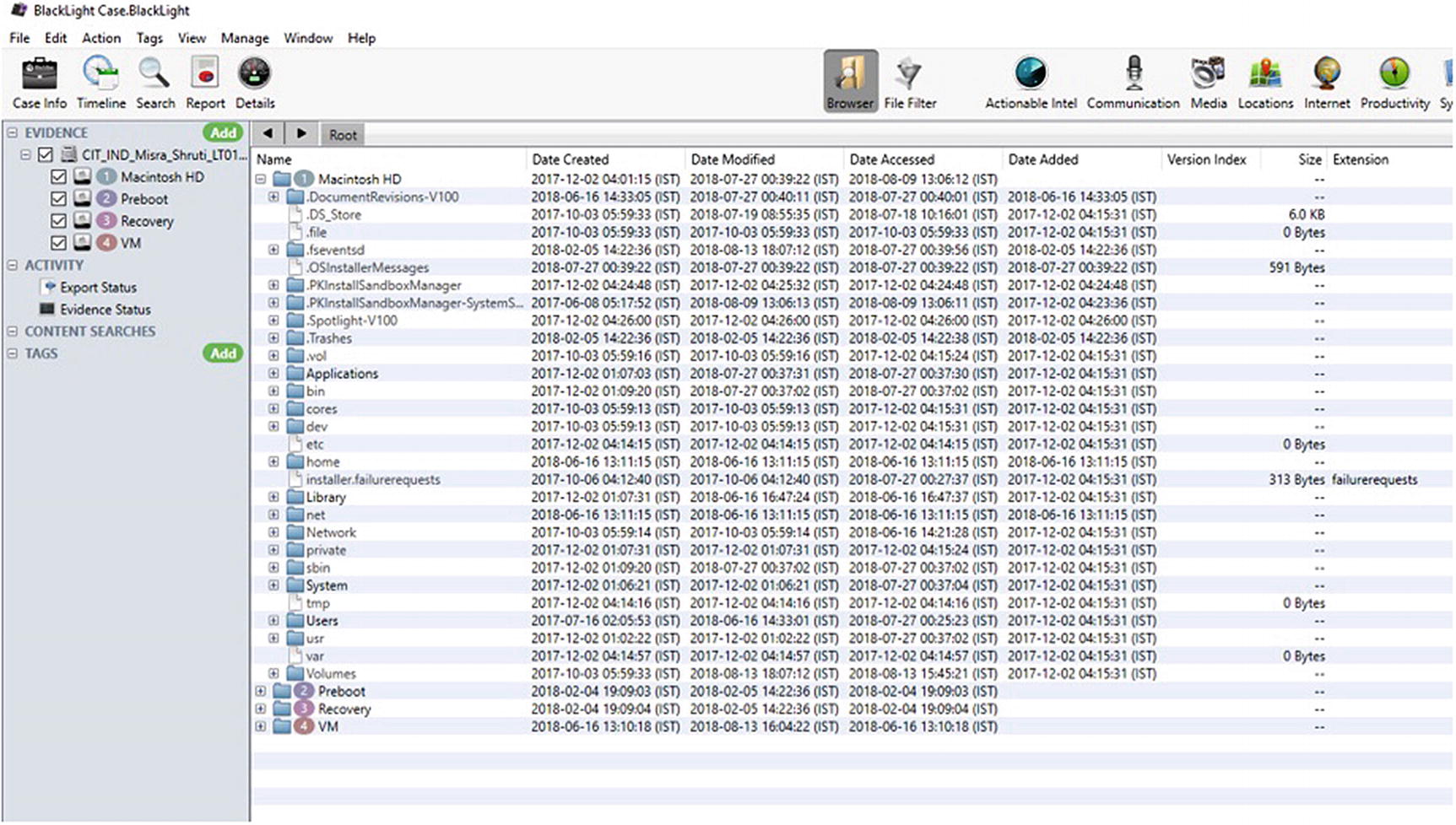This screenshot has width=1456, height=825.
Task: Click the Root breadcrumb button
Action: tap(343, 134)
